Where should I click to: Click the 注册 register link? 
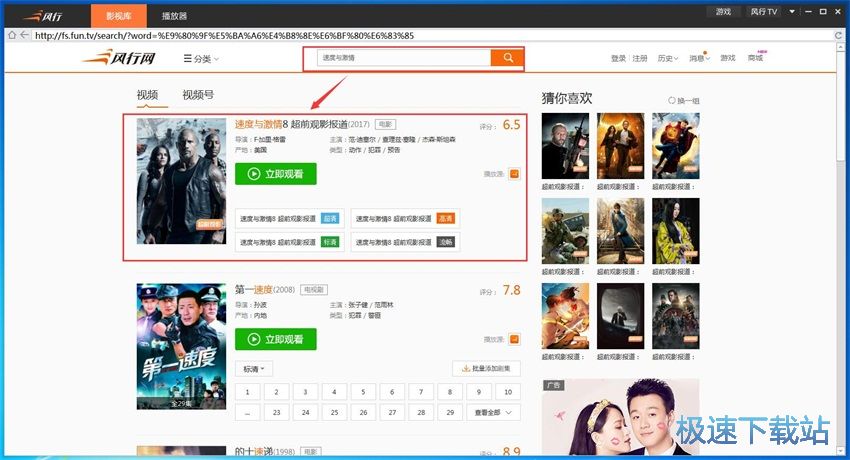pos(640,58)
